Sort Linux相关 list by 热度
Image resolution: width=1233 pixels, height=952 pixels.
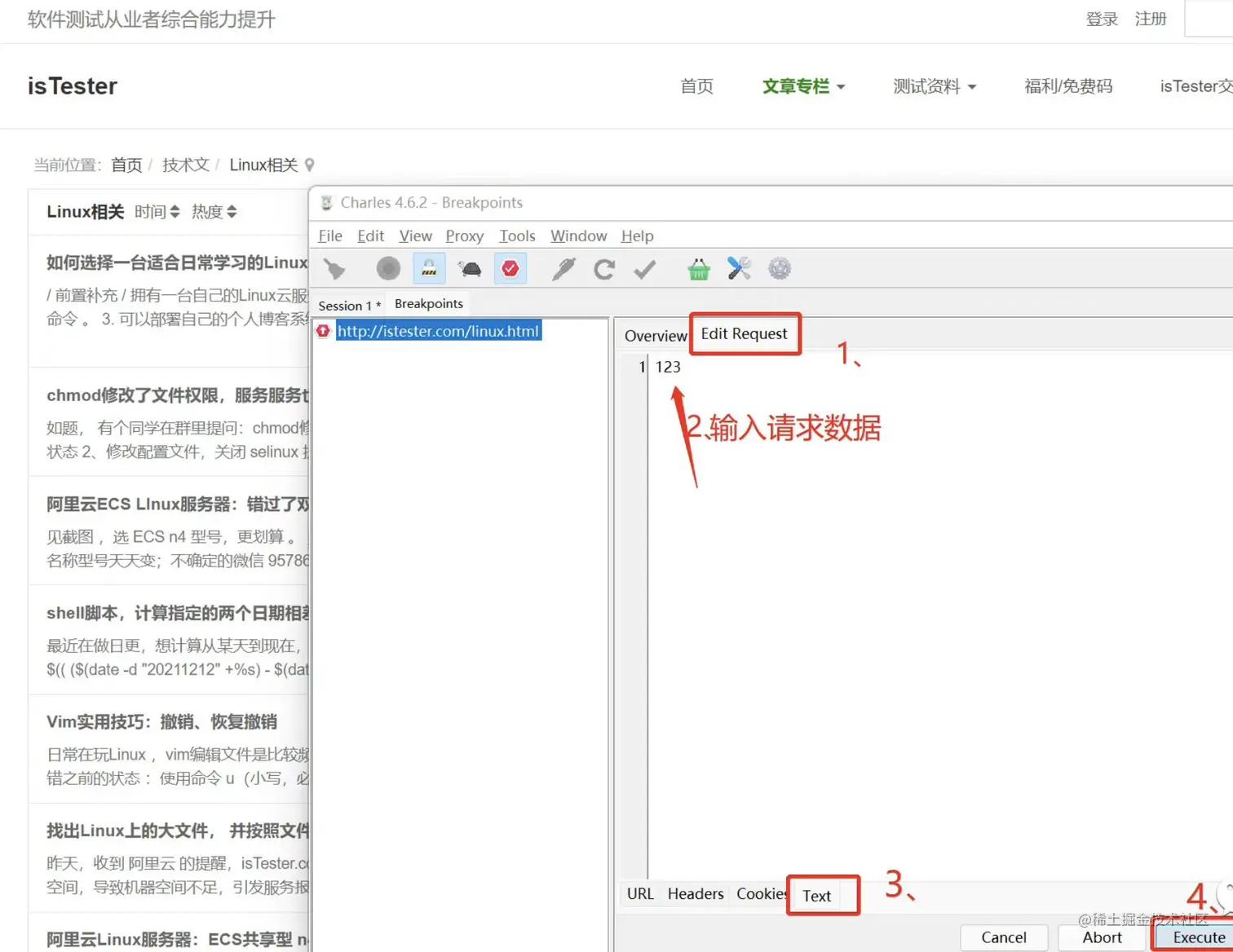[x=214, y=212]
